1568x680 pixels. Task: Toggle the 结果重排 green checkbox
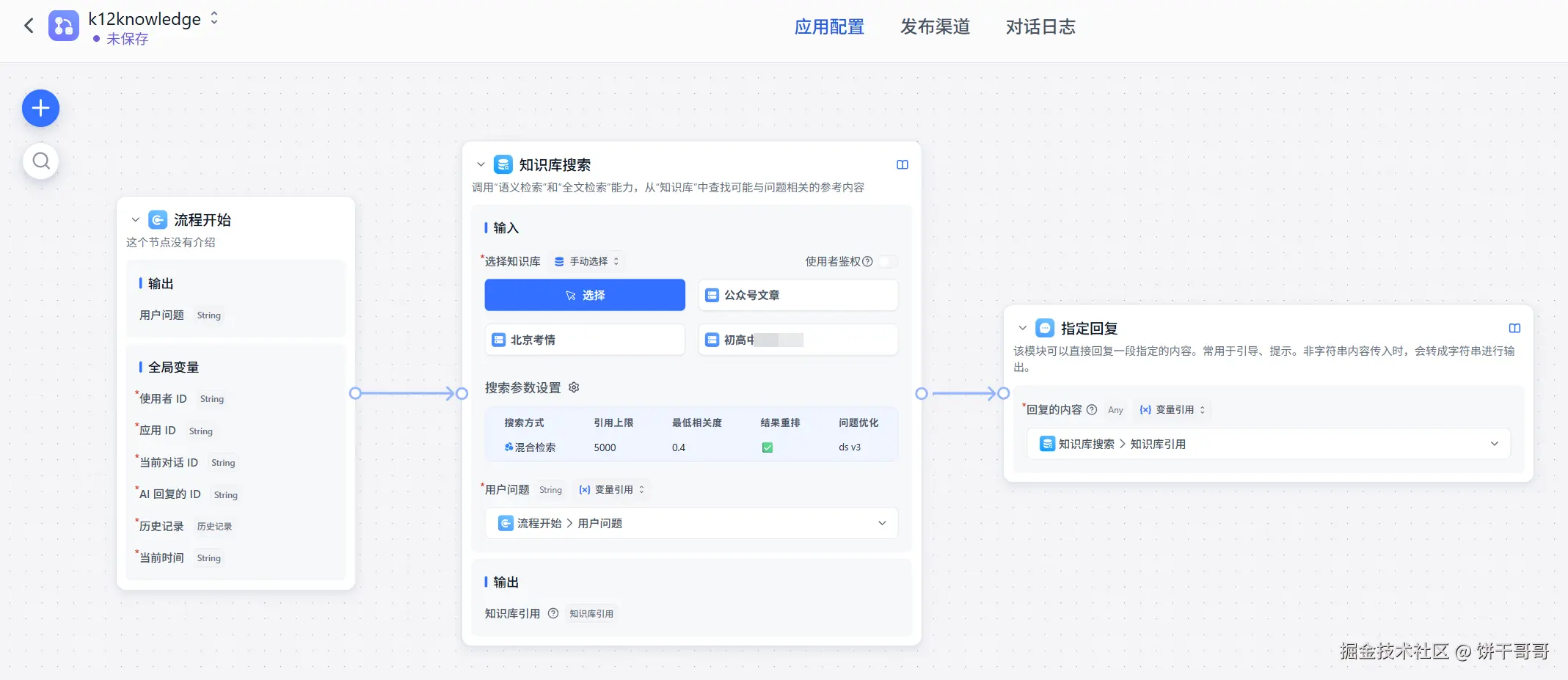pyautogui.click(x=767, y=447)
